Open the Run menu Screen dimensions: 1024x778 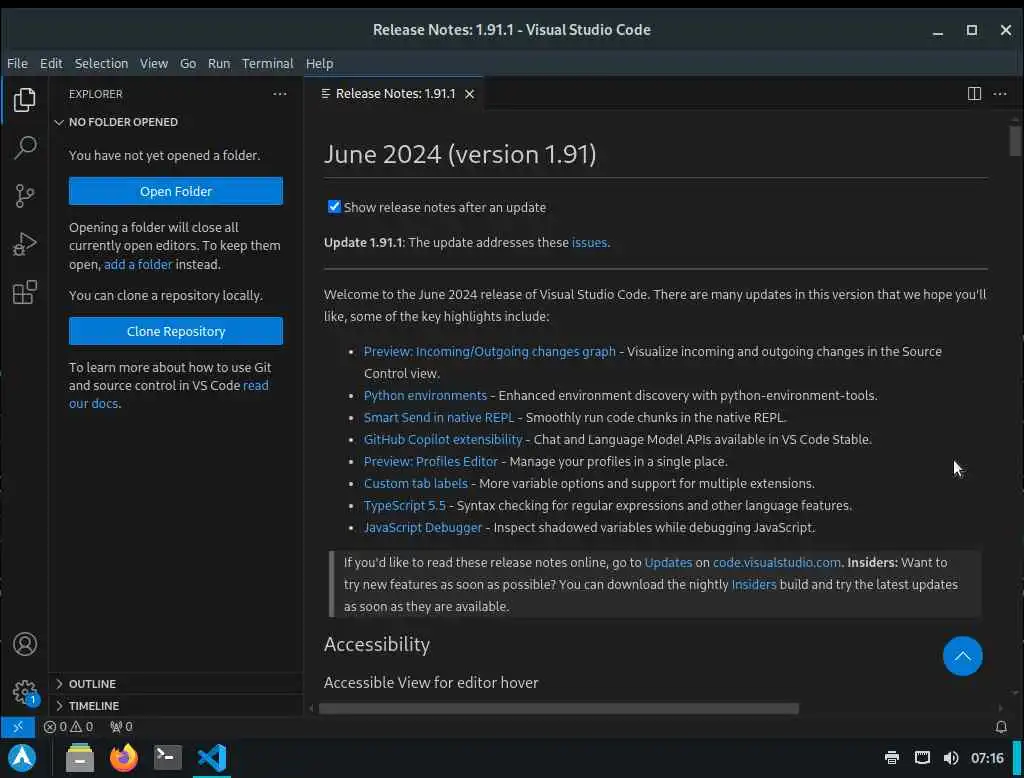click(219, 63)
